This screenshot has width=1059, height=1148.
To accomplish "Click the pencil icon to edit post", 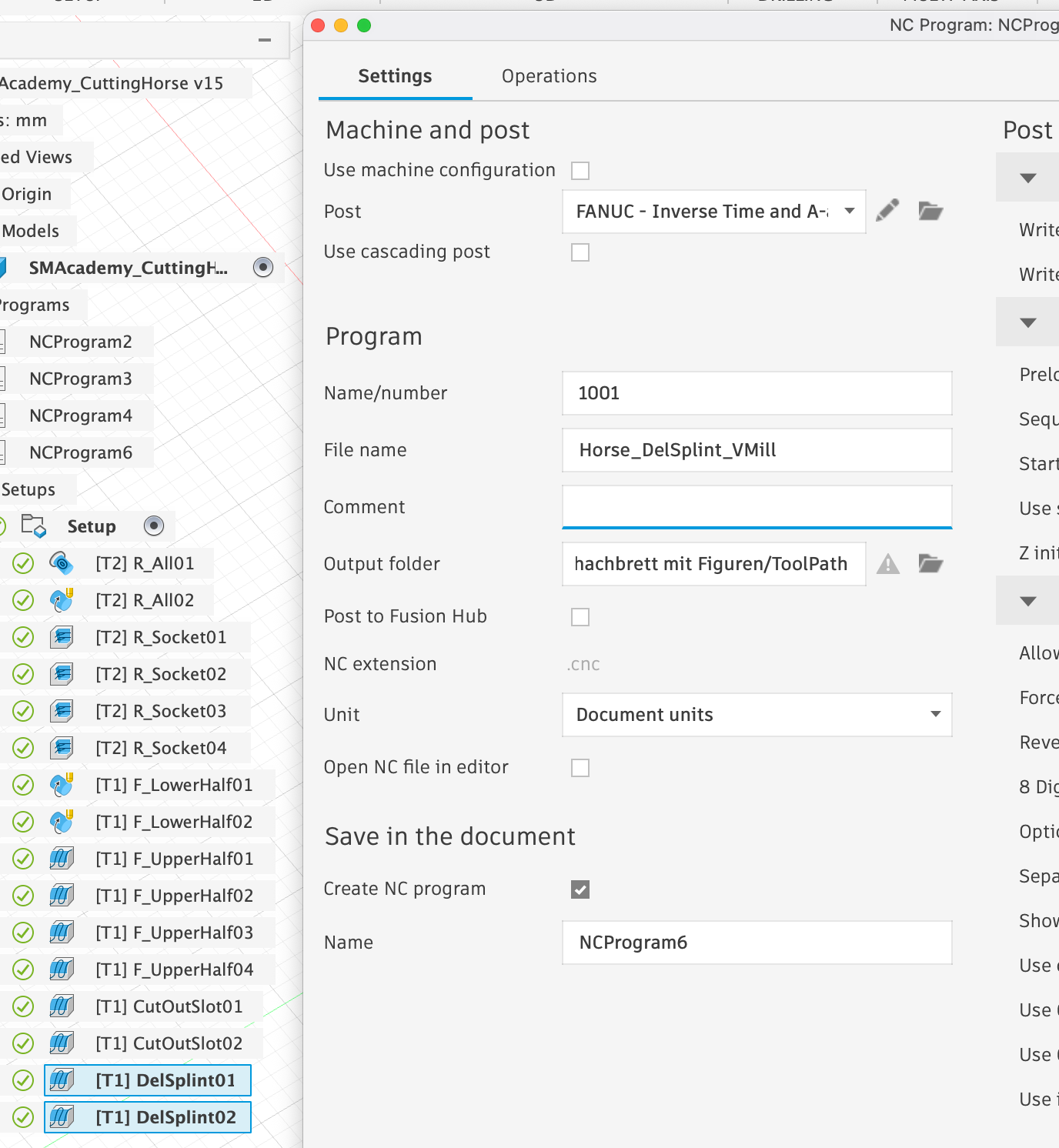I will pyautogui.click(x=887, y=211).
